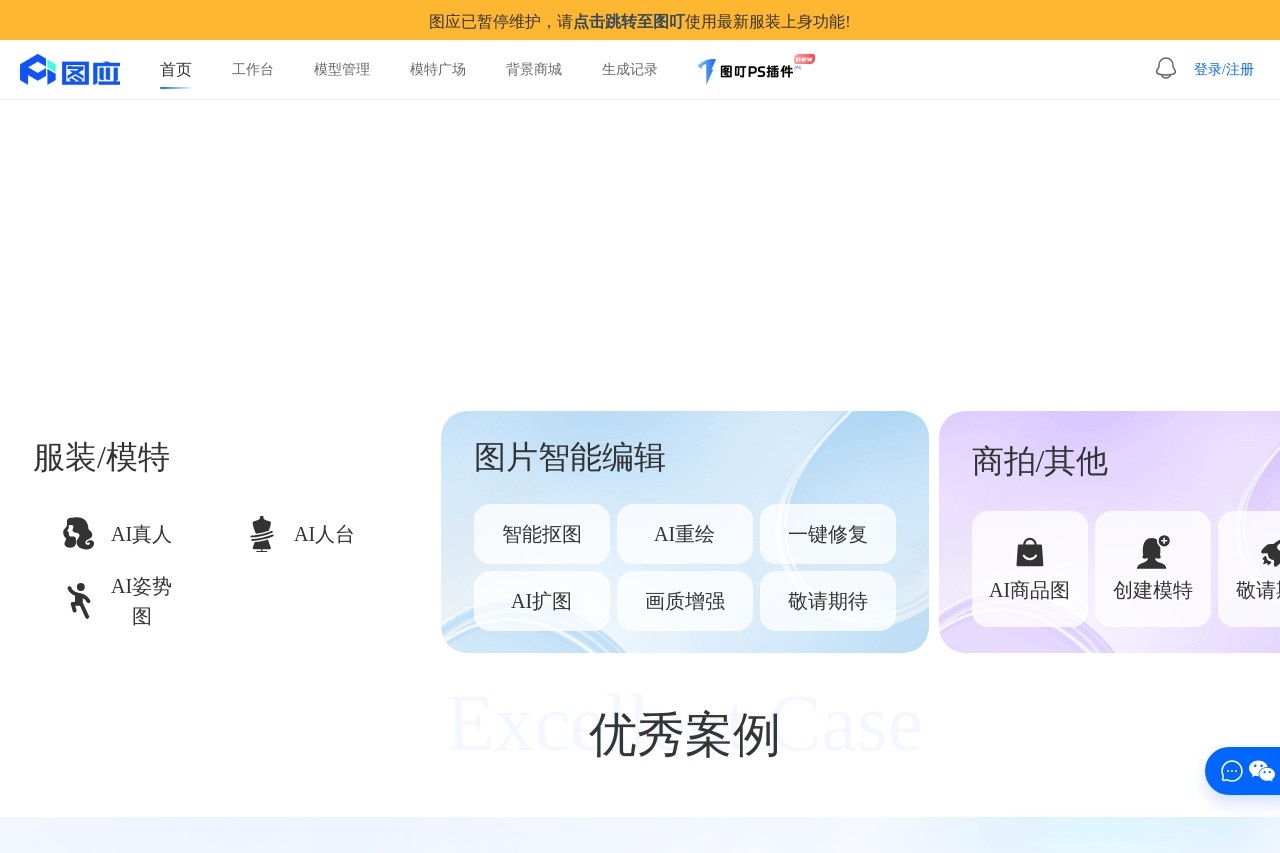View the 生成记录 page
This screenshot has width=1280, height=853.
(x=630, y=70)
